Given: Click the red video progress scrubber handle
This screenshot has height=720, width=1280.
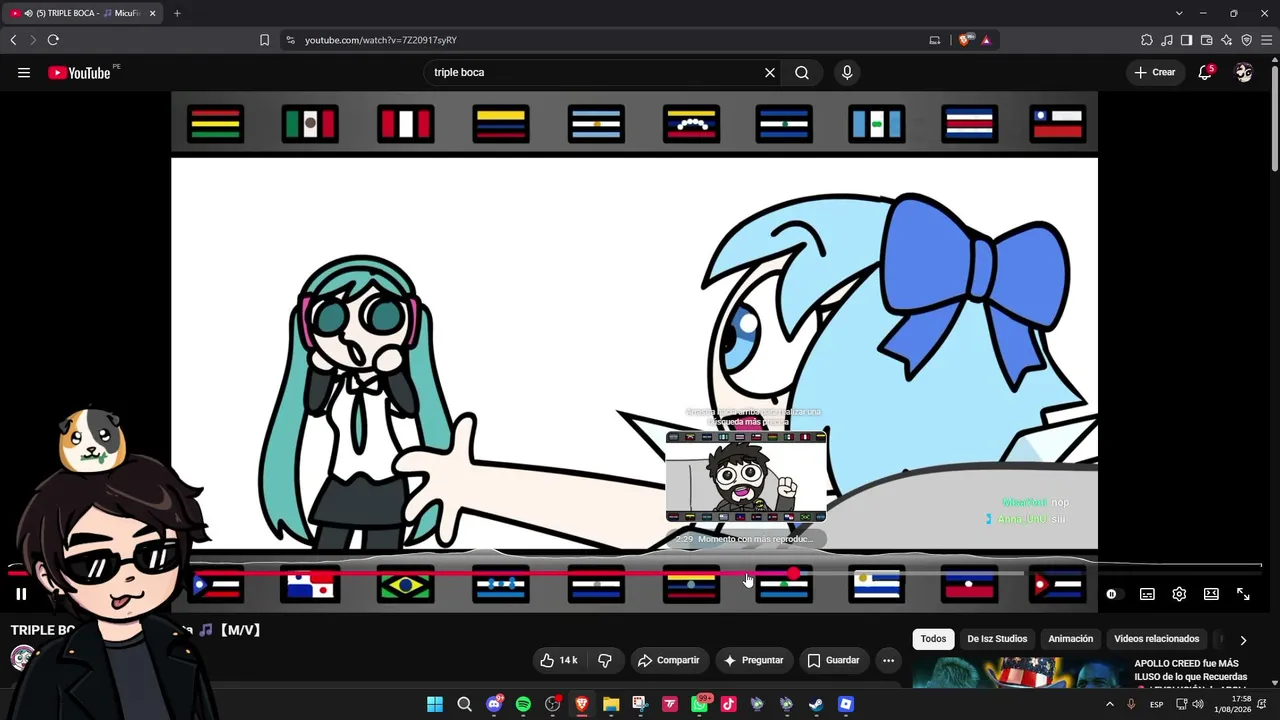Looking at the screenshot, I should pyautogui.click(x=793, y=573).
